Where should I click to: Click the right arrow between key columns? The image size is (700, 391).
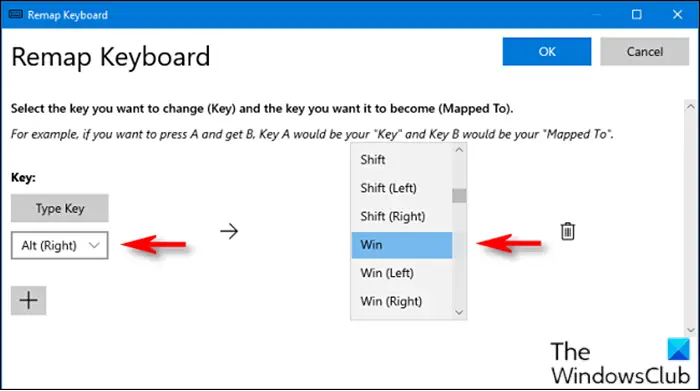229,231
